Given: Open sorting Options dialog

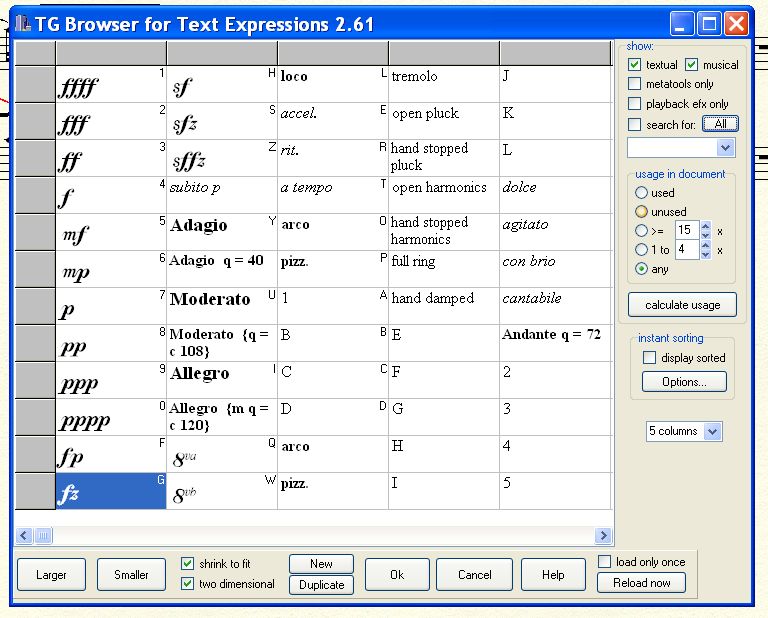Looking at the screenshot, I should tap(683, 382).
